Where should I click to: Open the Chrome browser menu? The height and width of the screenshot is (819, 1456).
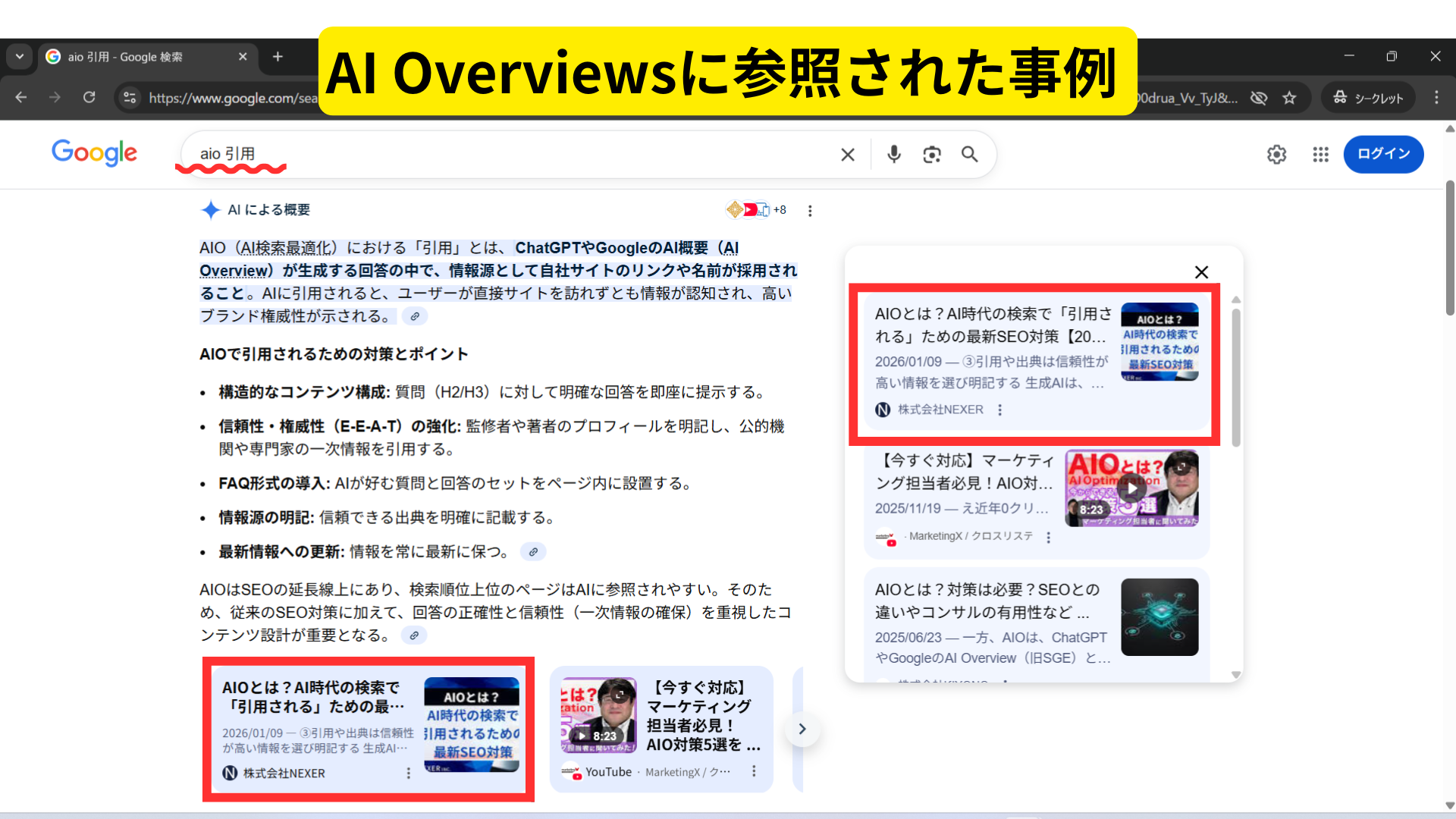pyautogui.click(x=1436, y=97)
